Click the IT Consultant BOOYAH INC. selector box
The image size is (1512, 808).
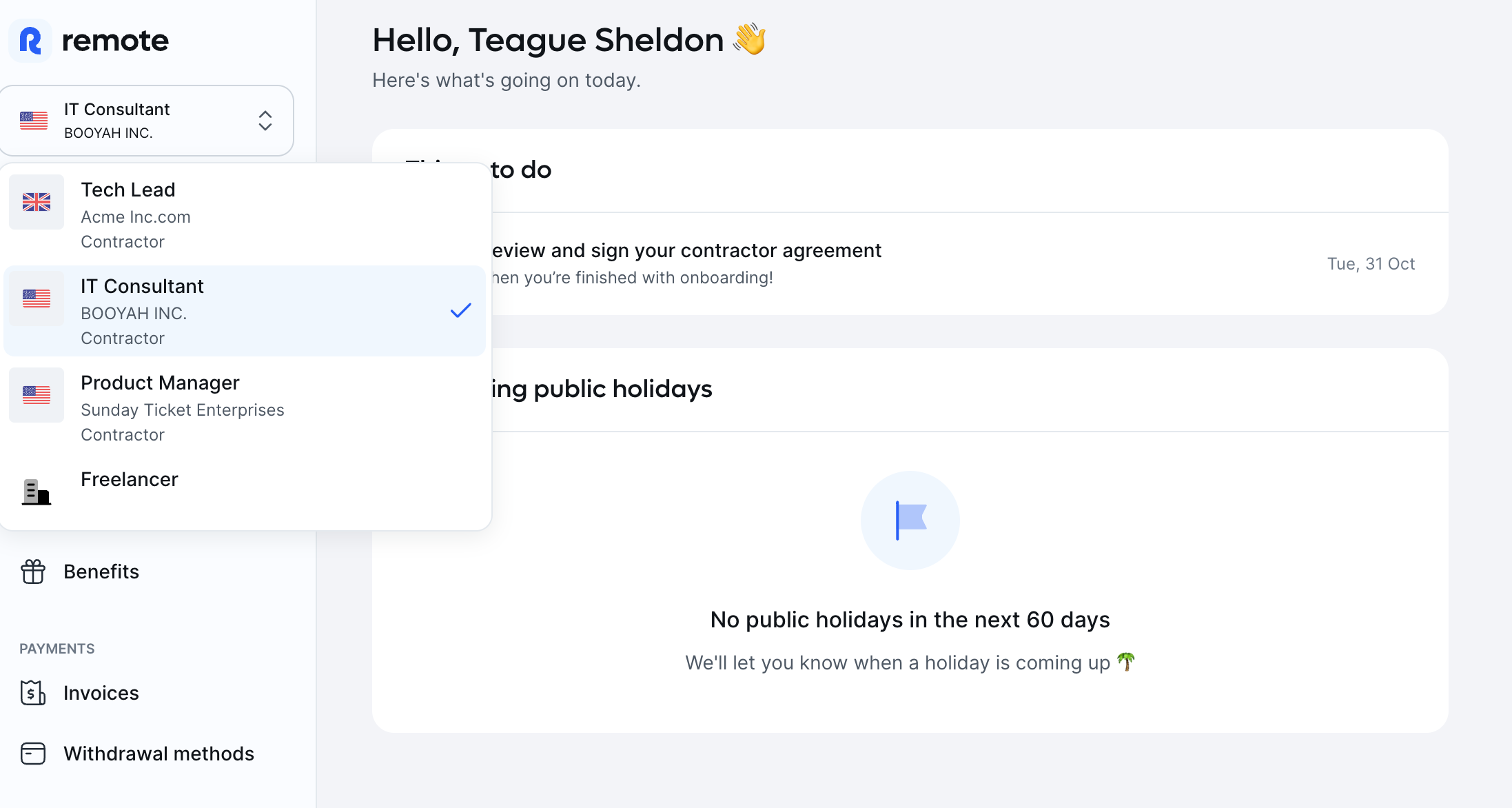pos(147,121)
